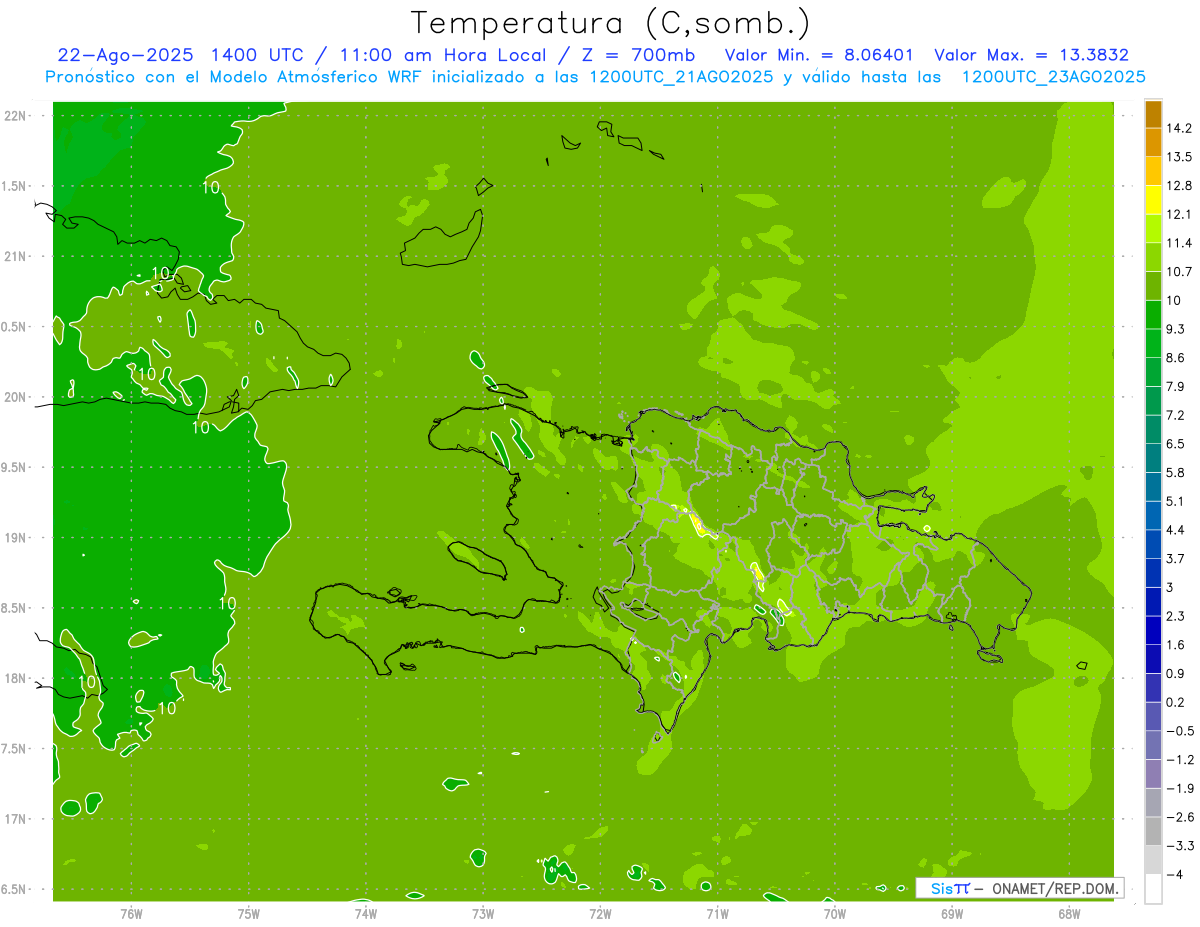The height and width of the screenshot is (927, 1200).
Task: Click the colorbar label "-0.5"
Action: click(1179, 731)
